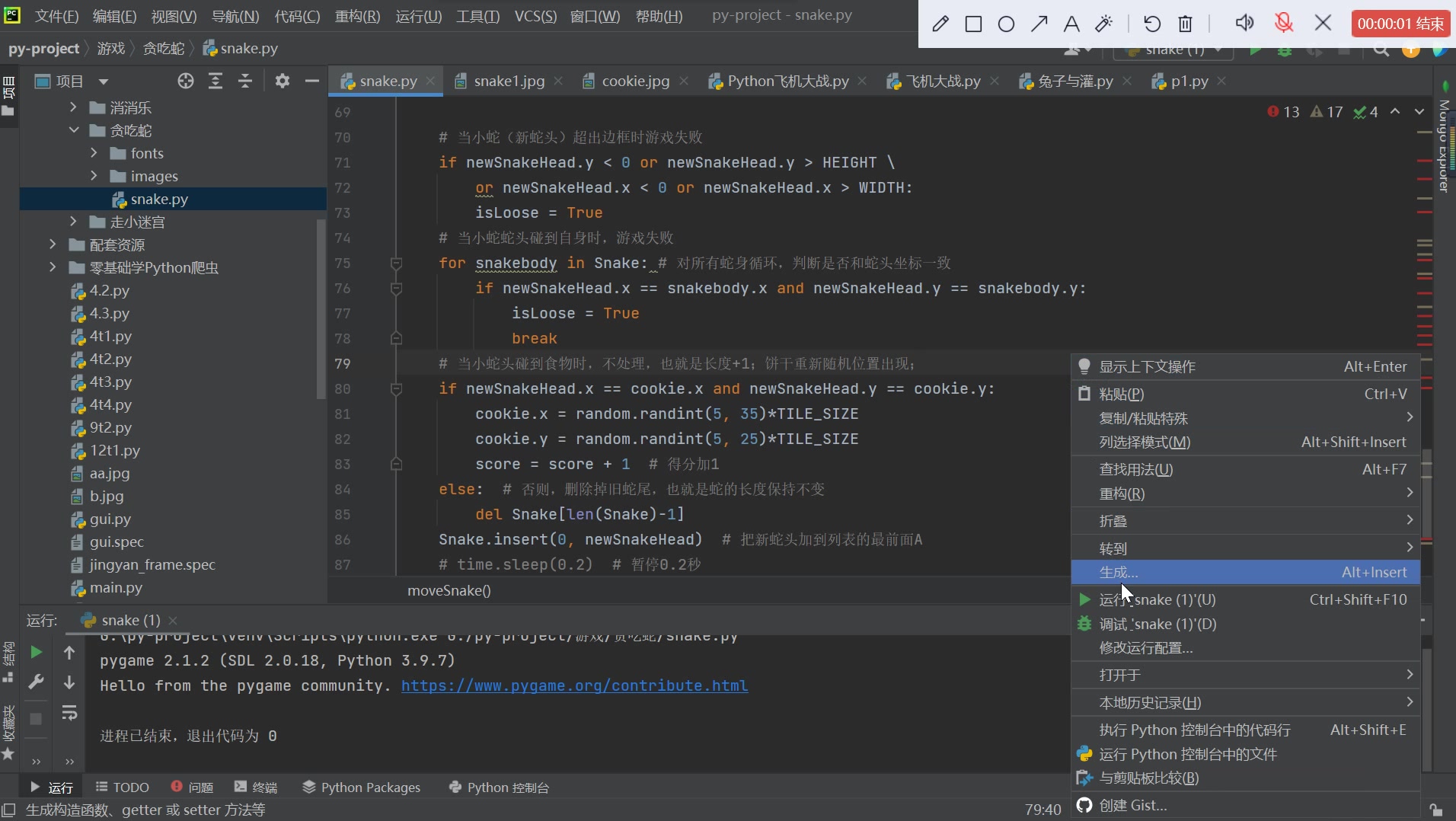The height and width of the screenshot is (821, 1456).
Task: Click the locate current file target icon
Action: pos(185,81)
